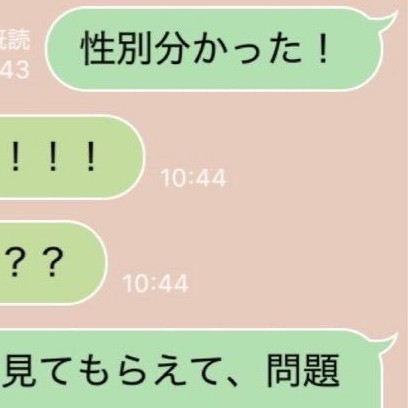Click the middle "！" in the "！！！" bubble

(52, 156)
